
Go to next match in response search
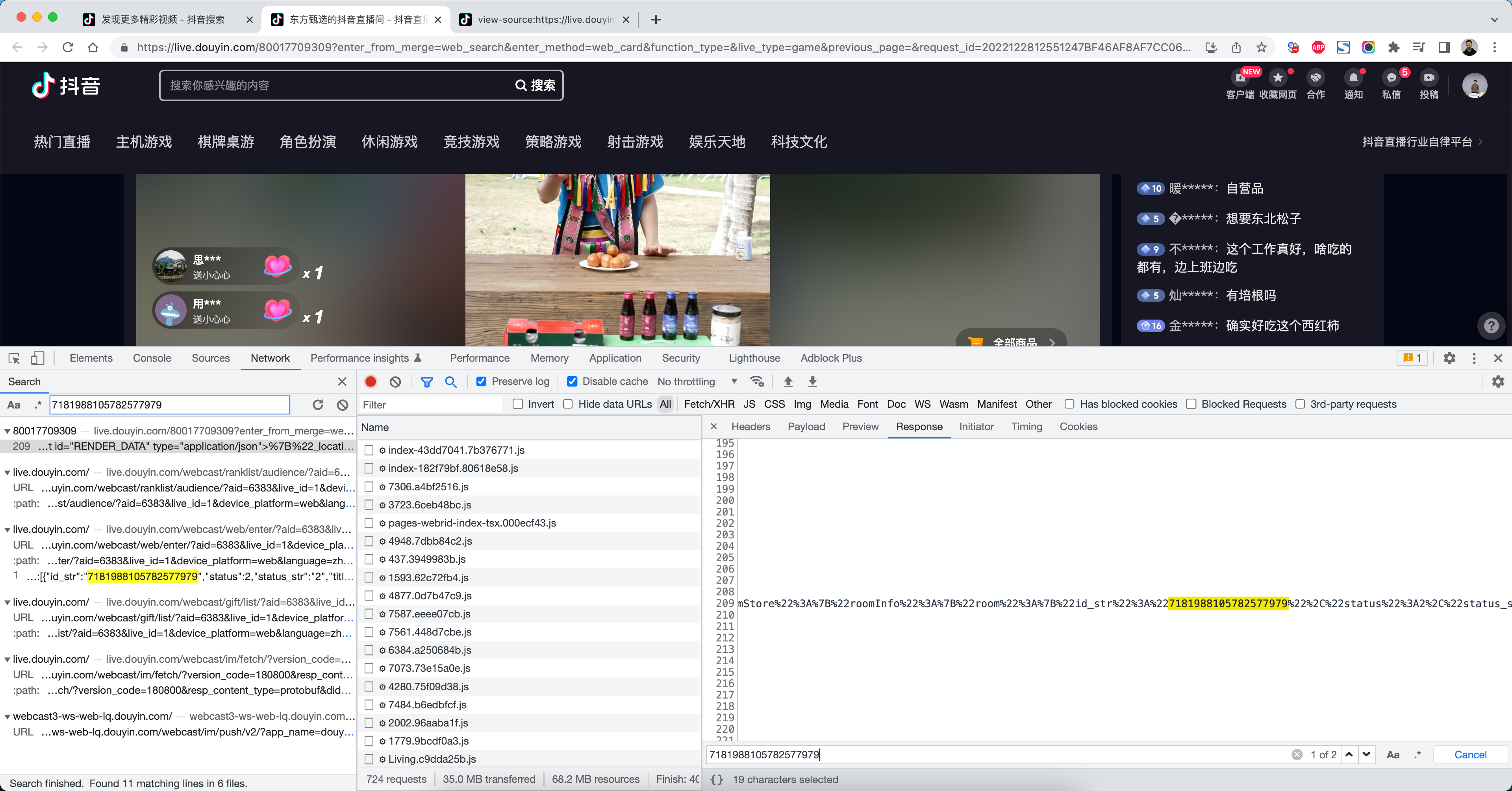click(x=1366, y=755)
